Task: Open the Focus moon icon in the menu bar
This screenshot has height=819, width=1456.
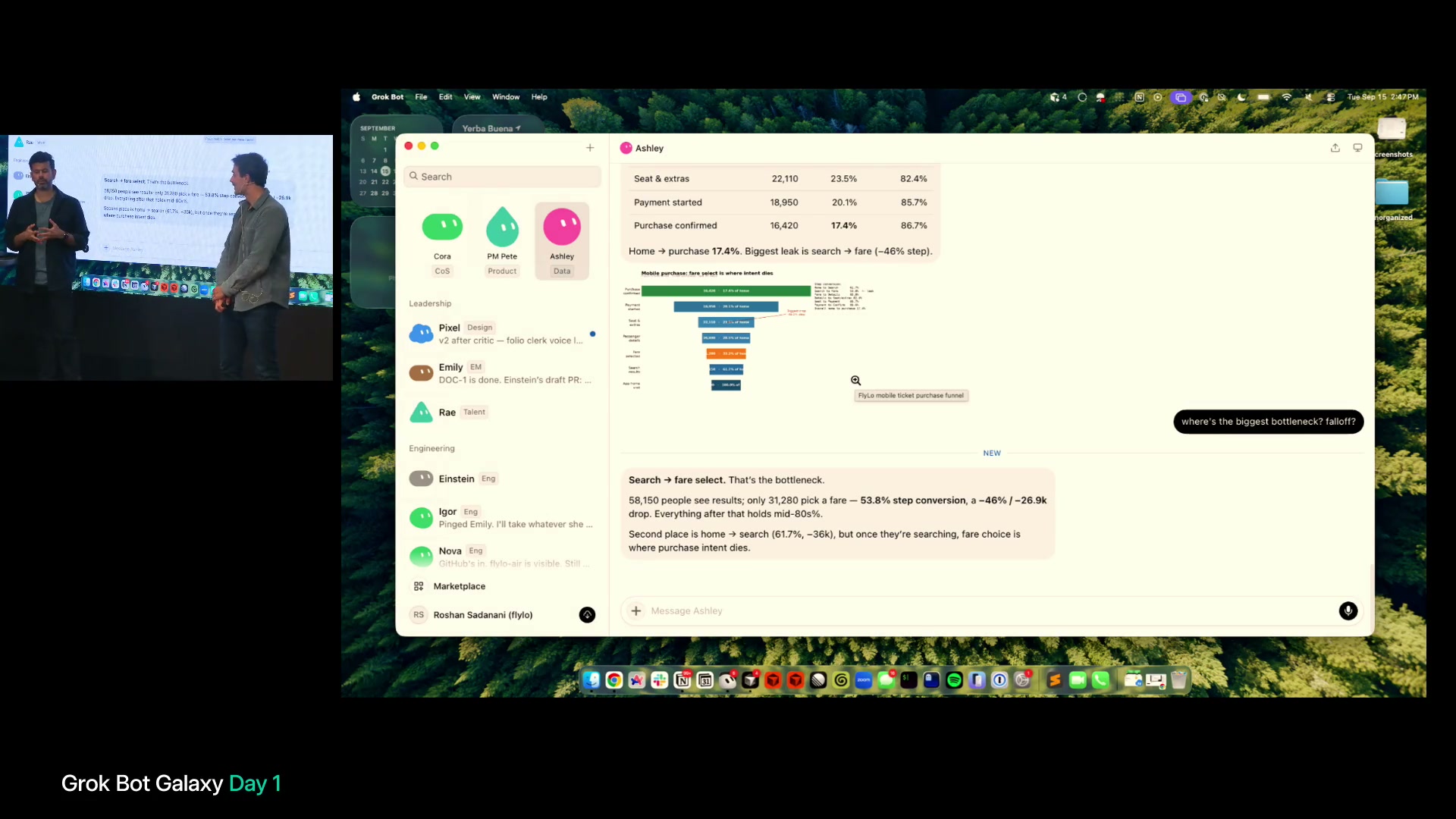Action: (x=1241, y=97)
